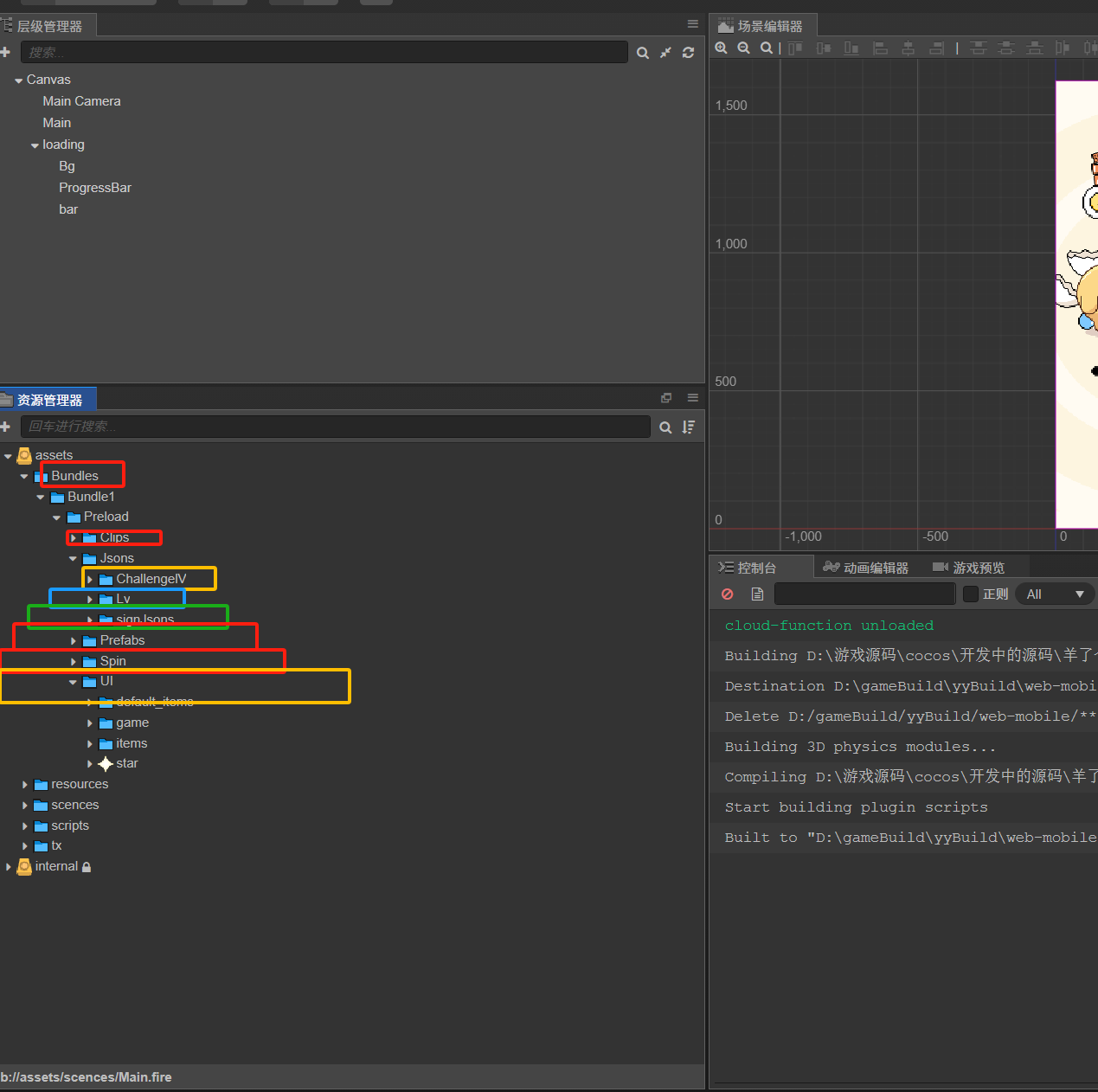Image resolution: width=1098 pixels, height=1092 pixels.
Task: Collapse the Canvas node
Action: (18, 80)
